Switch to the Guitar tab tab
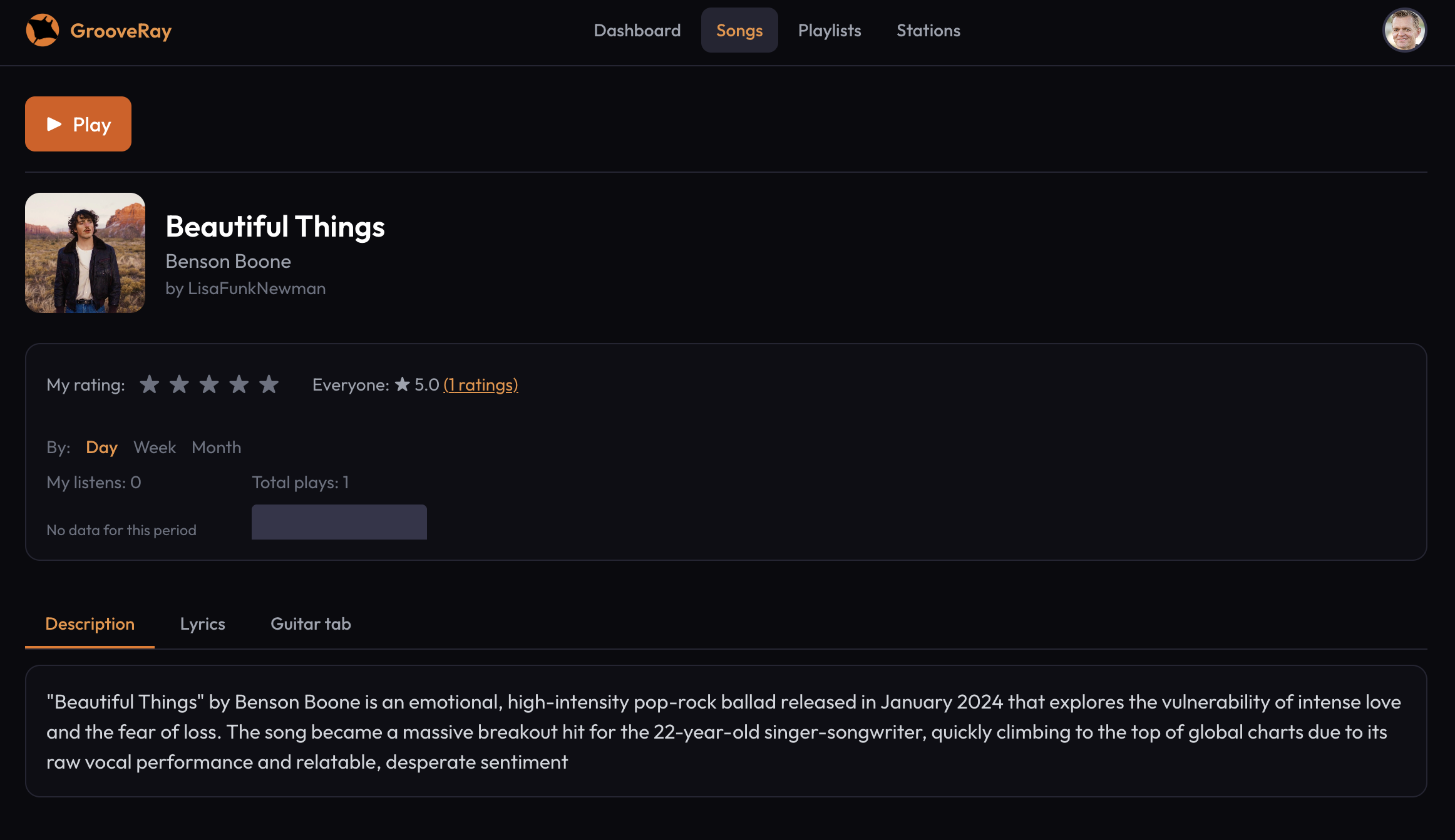The image size is (1455, 840). click(x=311, y=624)
